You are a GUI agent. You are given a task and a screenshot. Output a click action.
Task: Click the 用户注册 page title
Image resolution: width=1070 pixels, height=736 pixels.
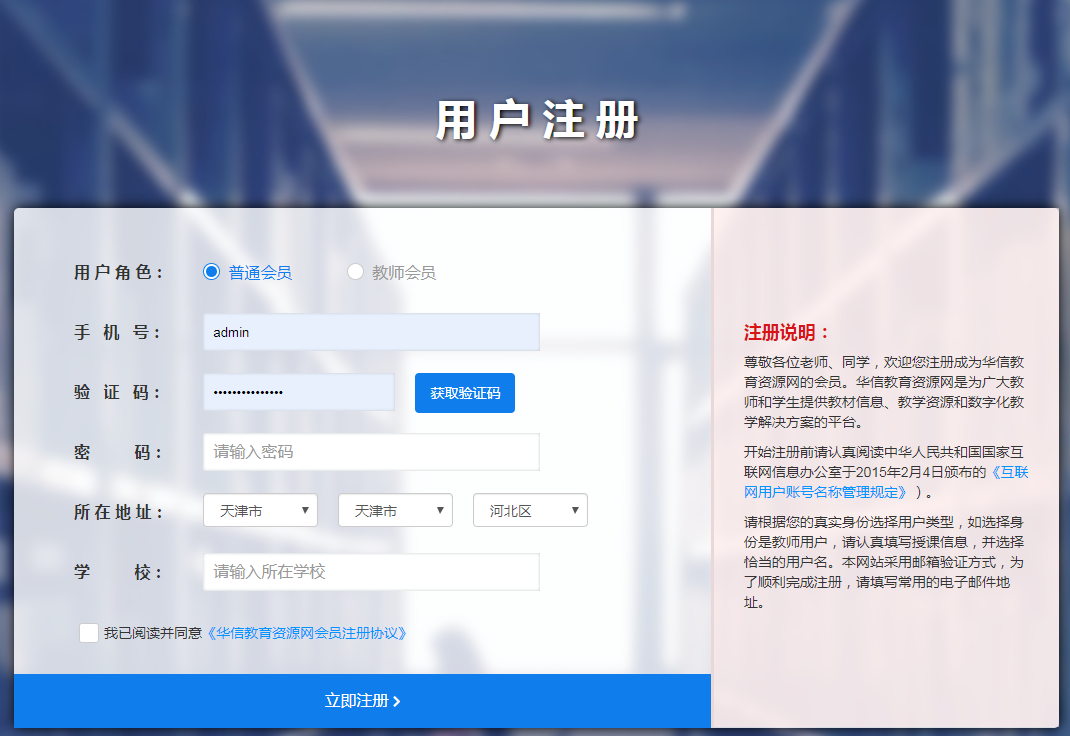click(537, 122)
